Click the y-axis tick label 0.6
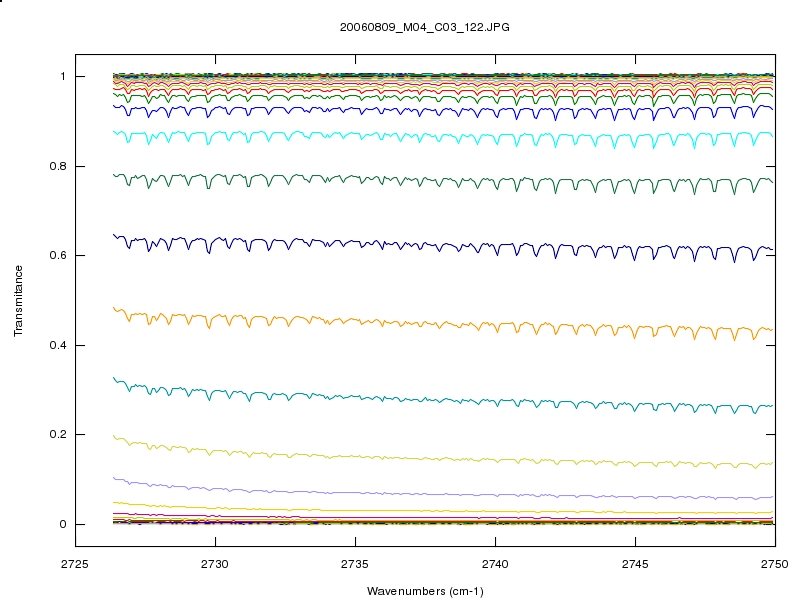Image resolution: width=800 pixels, height=600 pixels. click(58, 256)
